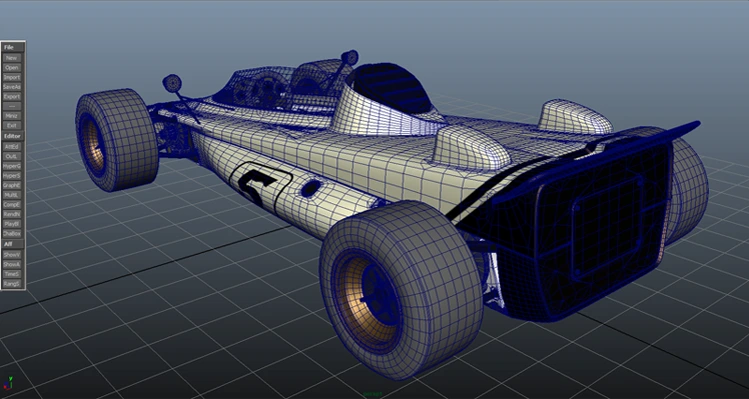Click the Export button
Screen dimensions: 749x399
point(11,97)
